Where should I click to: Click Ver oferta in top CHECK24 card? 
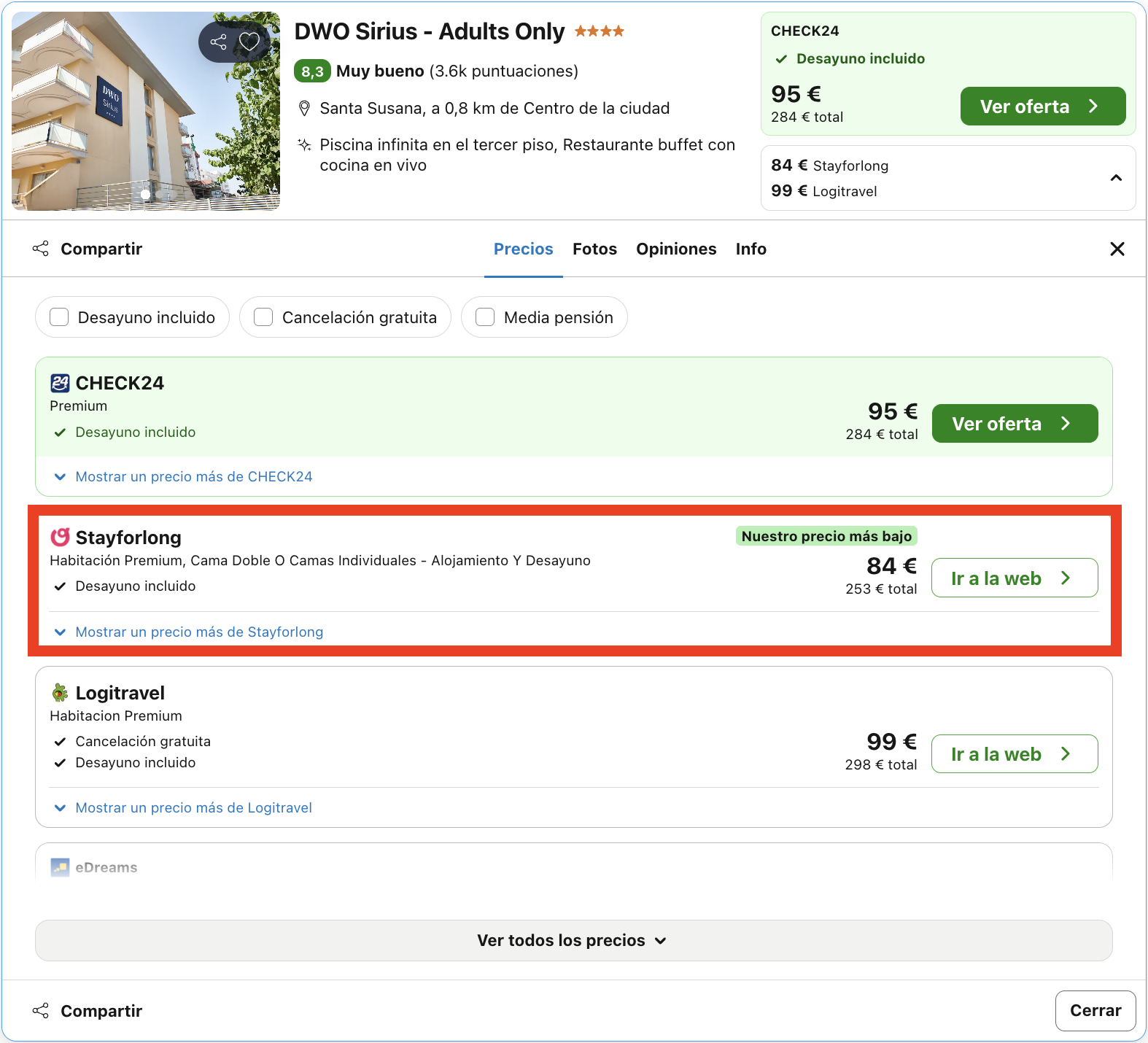(x=1043, y=106)
